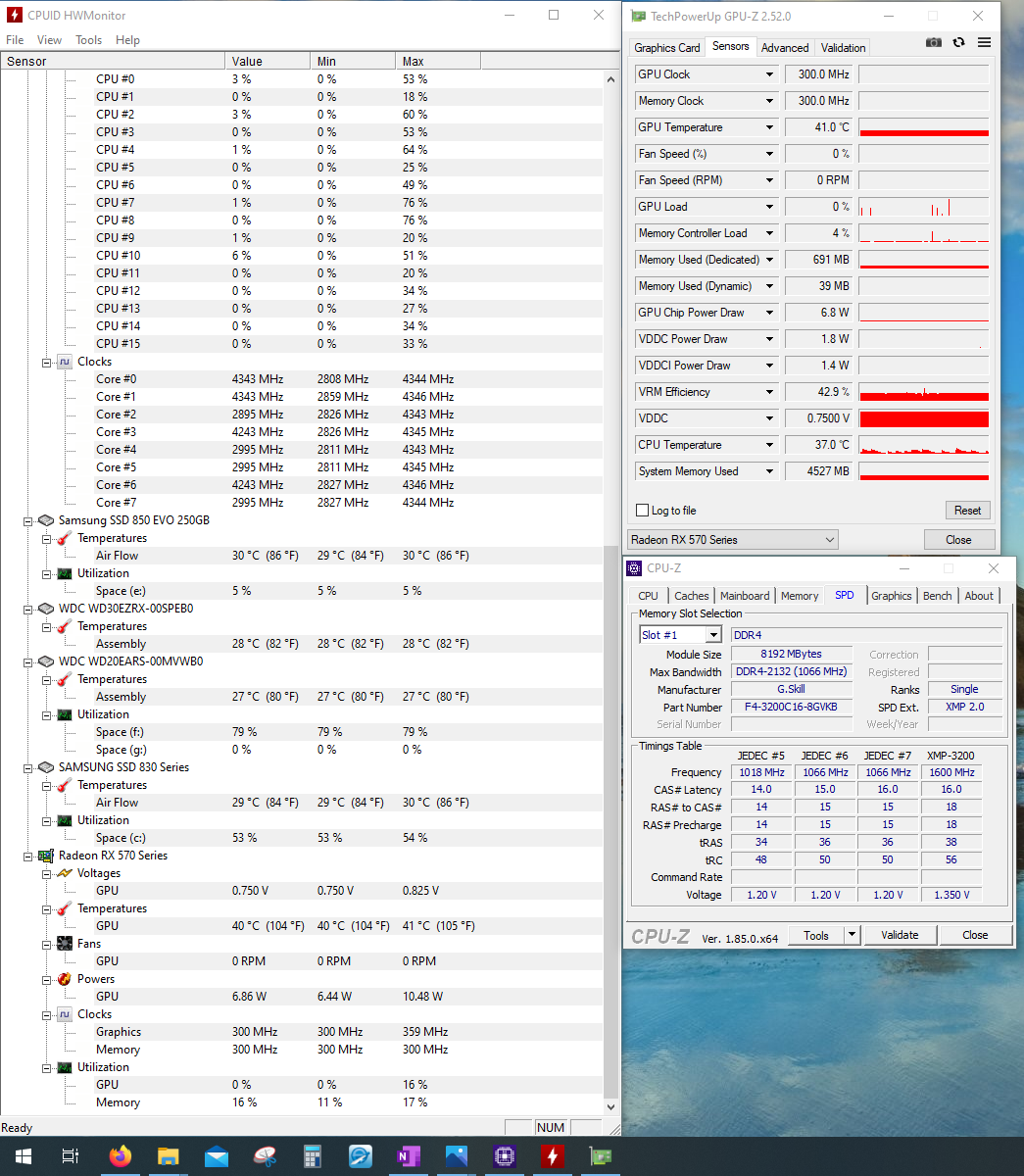Image resolution: width=1024 pixels, height=1176 pixels.
Task: Click the GPU-Z refresh arrows icon
Action: coord(959,43)
